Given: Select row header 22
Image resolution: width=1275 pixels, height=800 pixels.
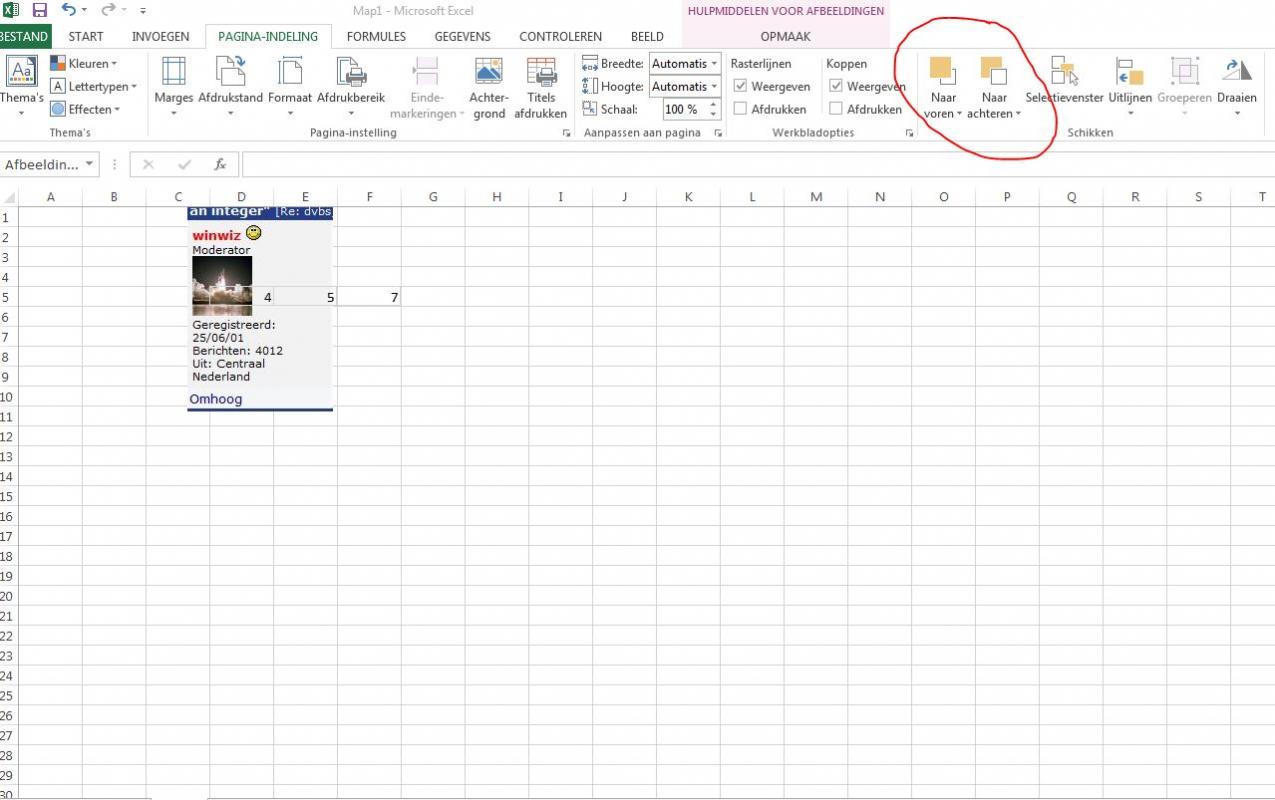Looking at the screenshot, I should (x=8, y=636).
